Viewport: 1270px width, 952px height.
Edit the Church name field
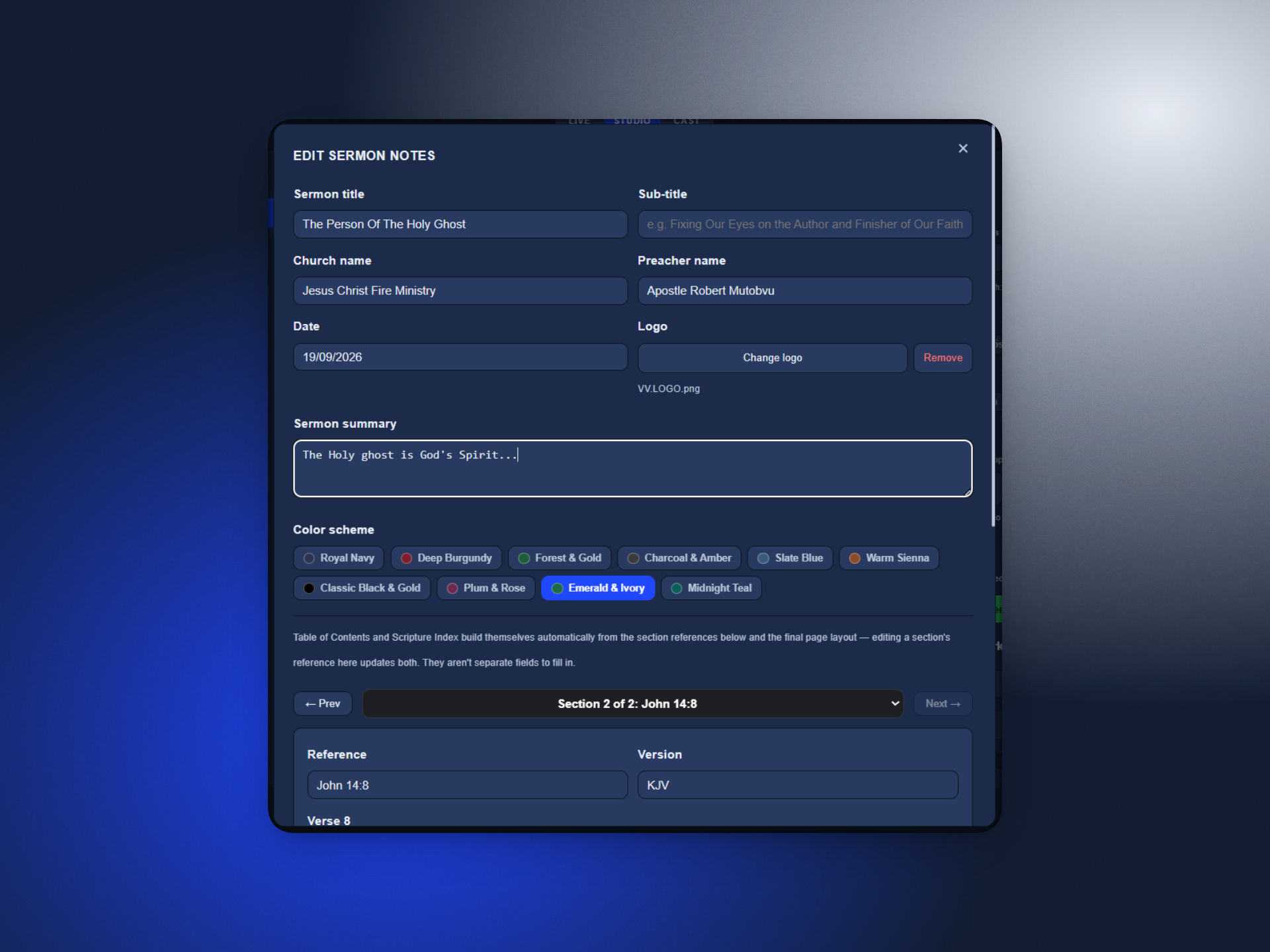(460, 291)
